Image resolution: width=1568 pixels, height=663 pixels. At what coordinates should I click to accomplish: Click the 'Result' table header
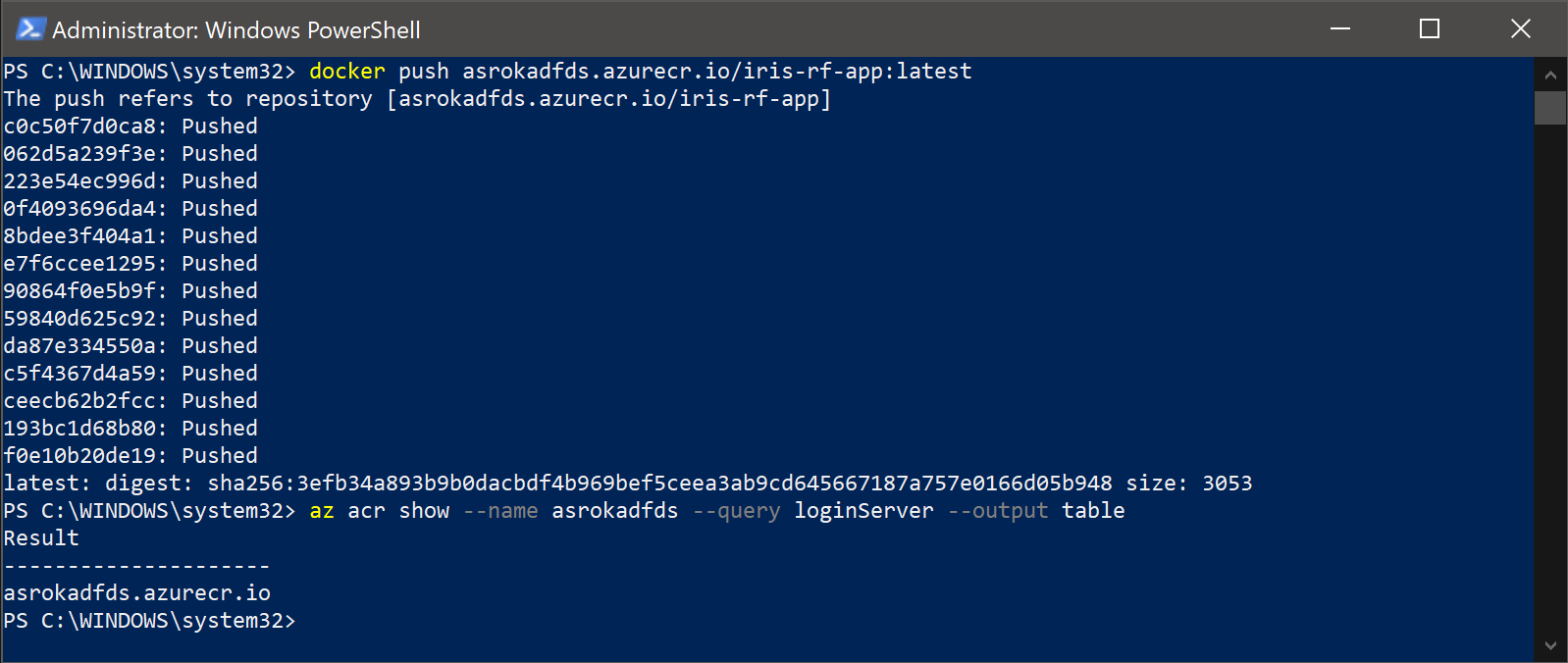tap(41, 538)
